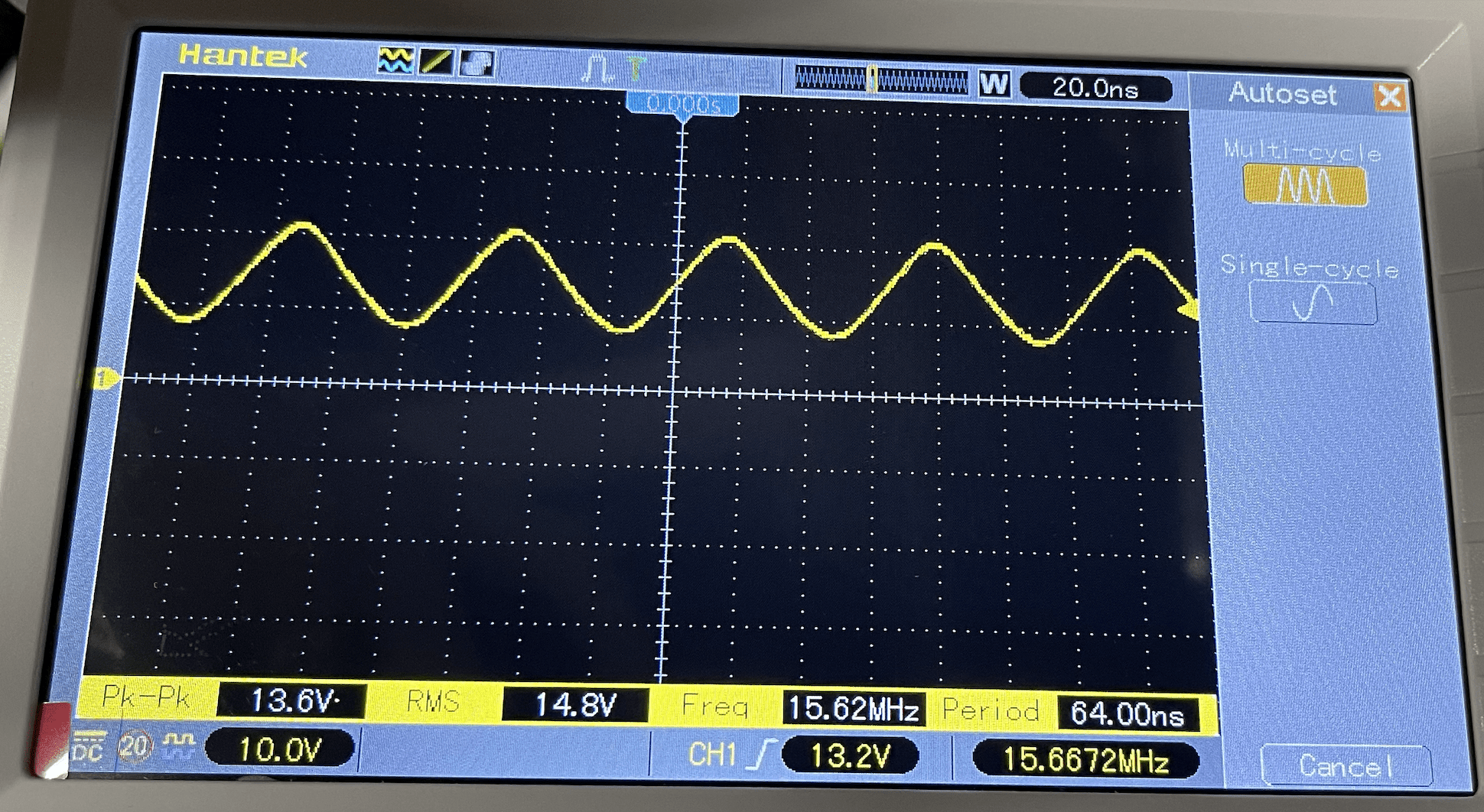
Task: Select the Multi-cycle autoset waveform icon
Action: click(1305, 185)
